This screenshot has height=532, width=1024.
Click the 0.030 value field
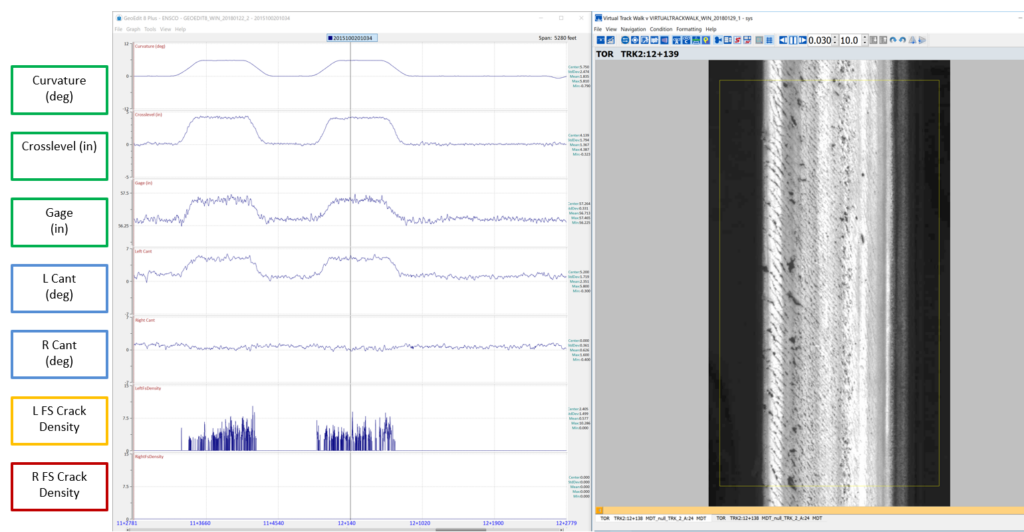(x=820, y=40)
